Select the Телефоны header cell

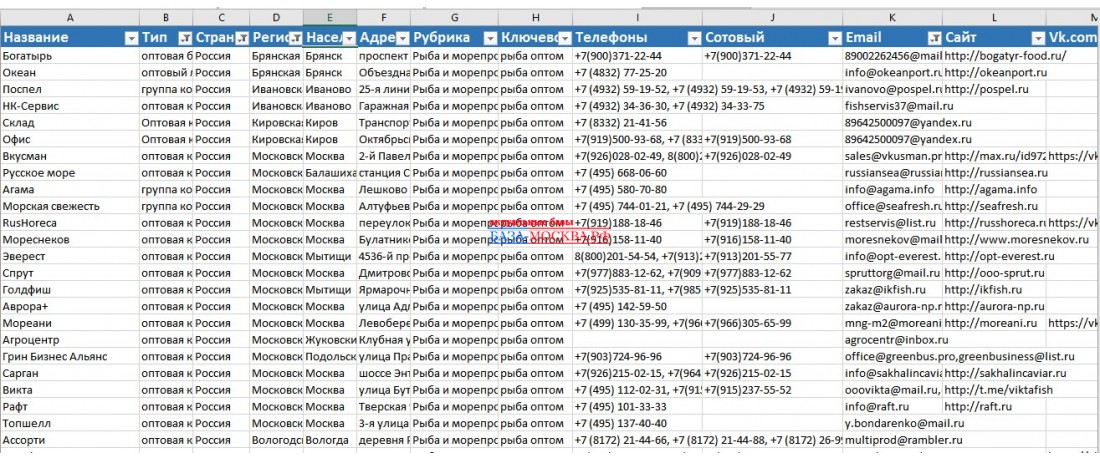point(637,38)
